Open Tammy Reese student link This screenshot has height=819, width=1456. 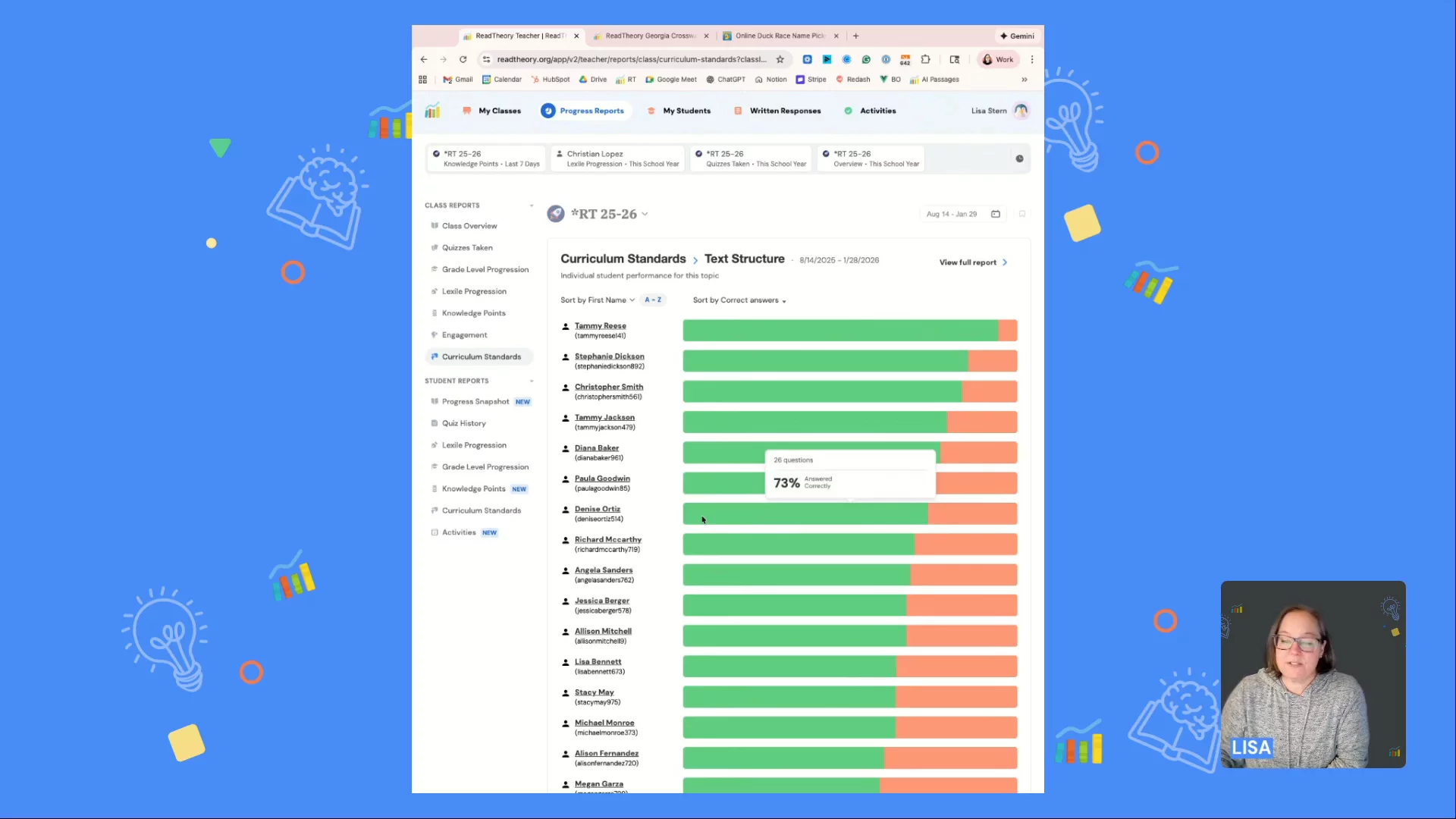pyautogui.click(x=600, y=326)
